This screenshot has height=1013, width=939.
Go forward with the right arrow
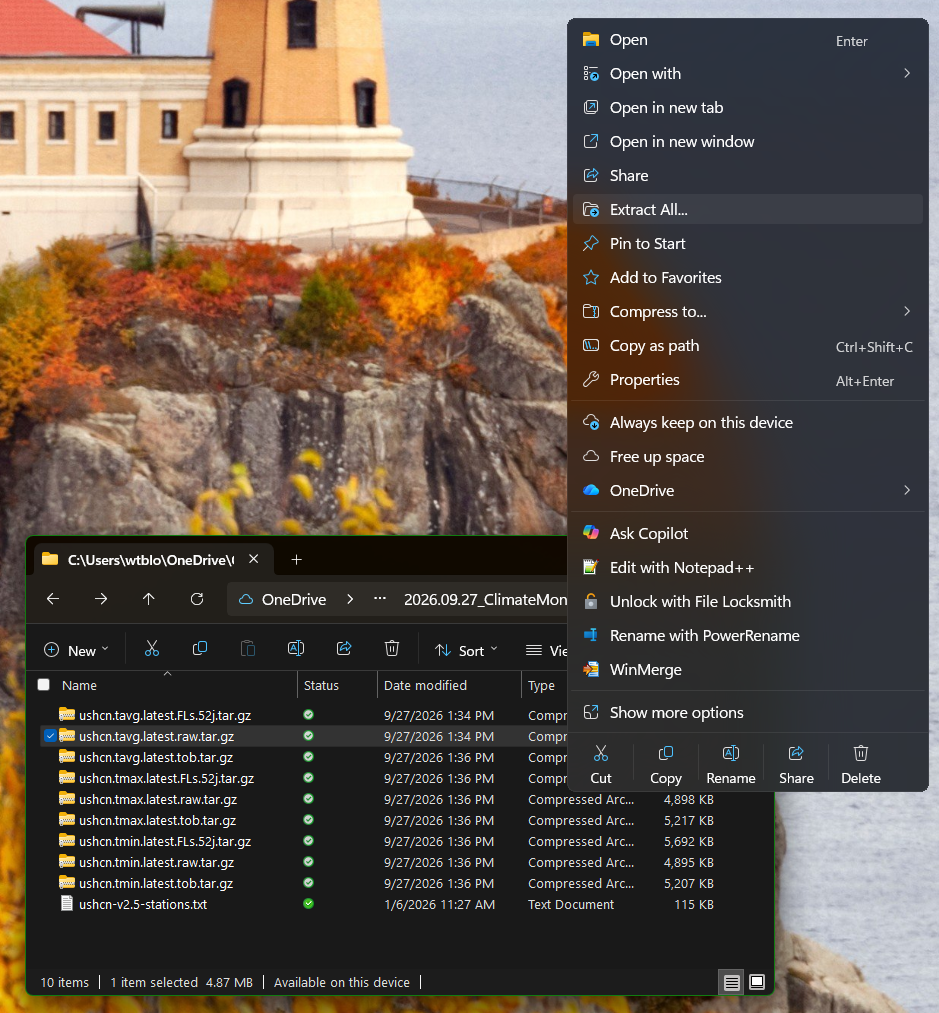(101, 600)
